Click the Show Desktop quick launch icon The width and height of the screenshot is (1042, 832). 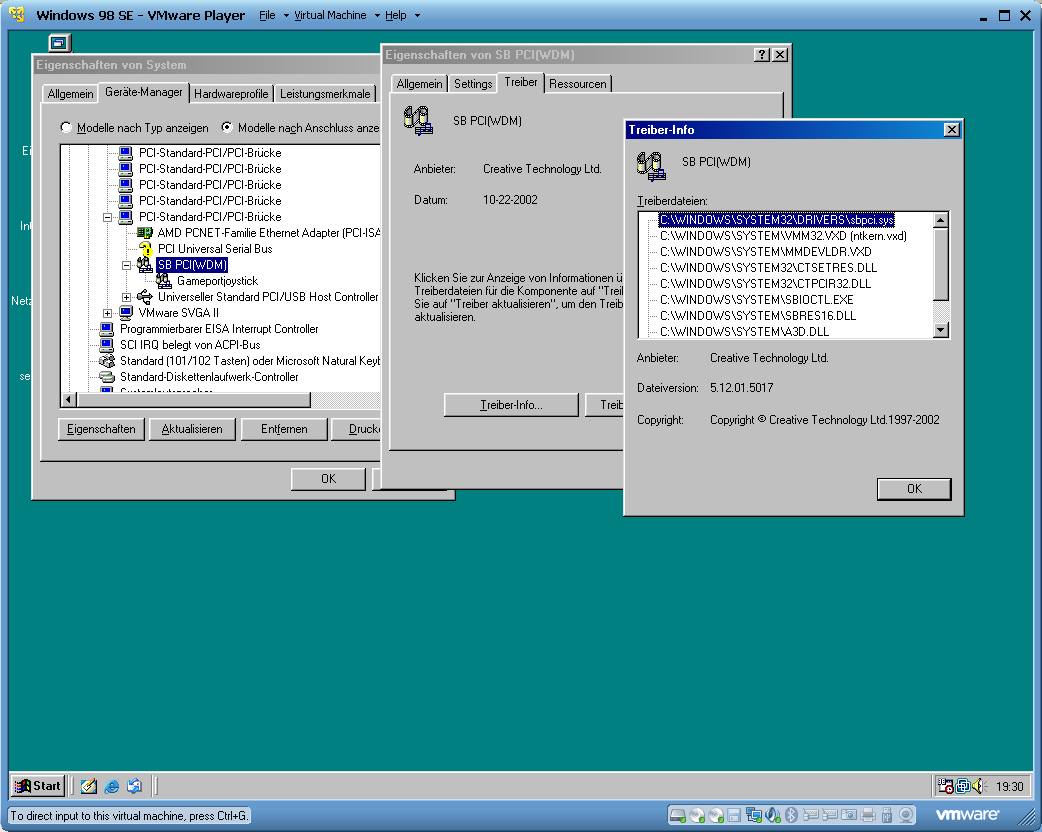(88, 786)
